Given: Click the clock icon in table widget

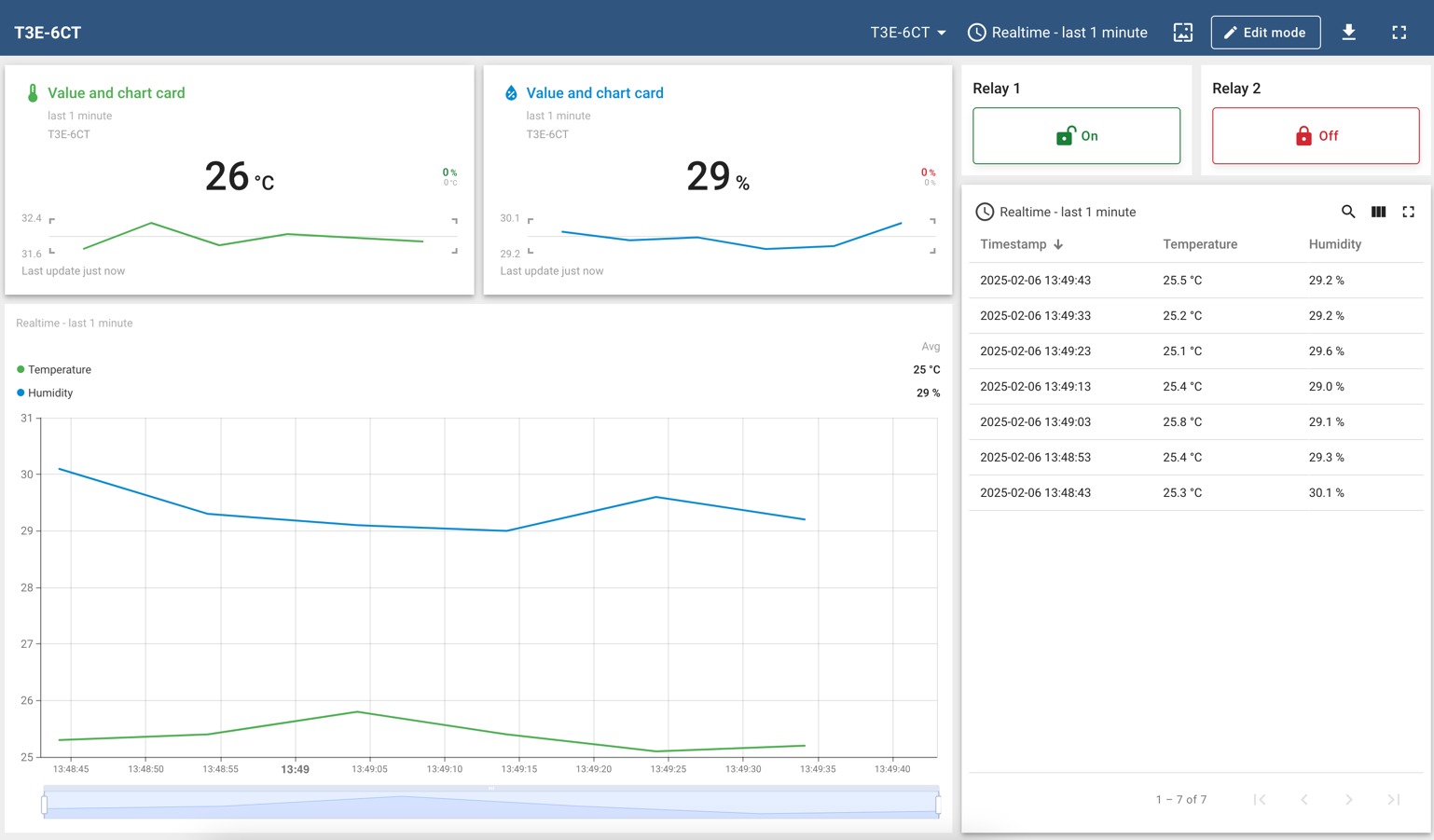Looking at the screenshot, I should pos(985,212).
